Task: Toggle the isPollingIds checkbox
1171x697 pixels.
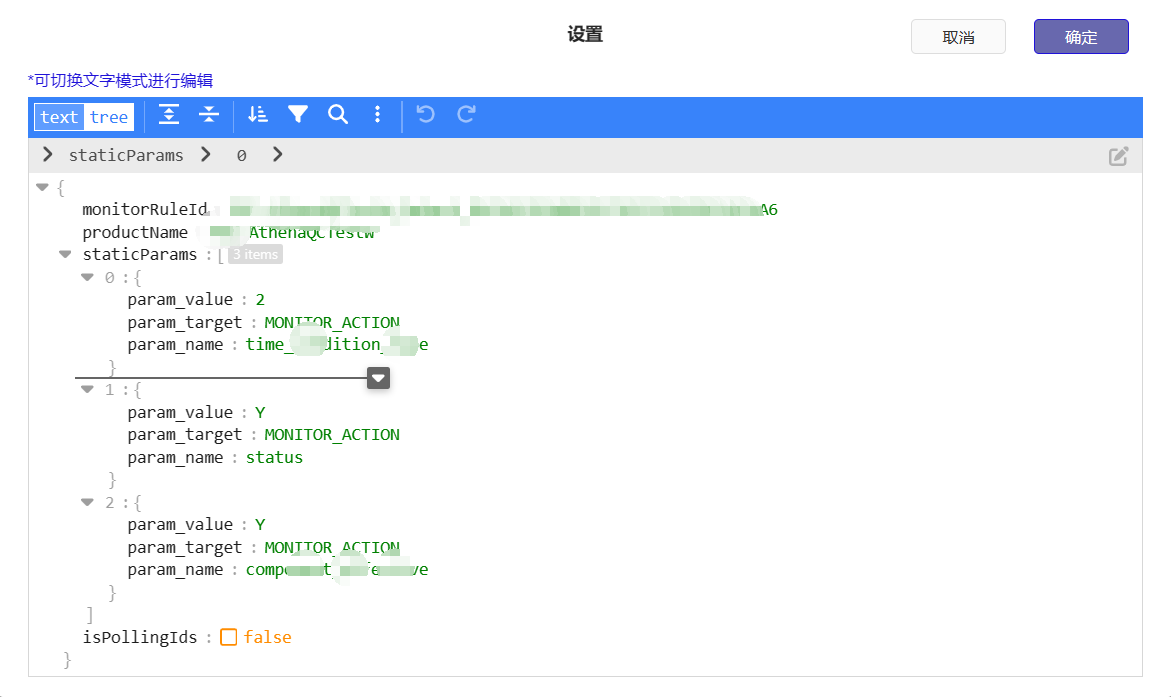Action: (x=229, y=637)
